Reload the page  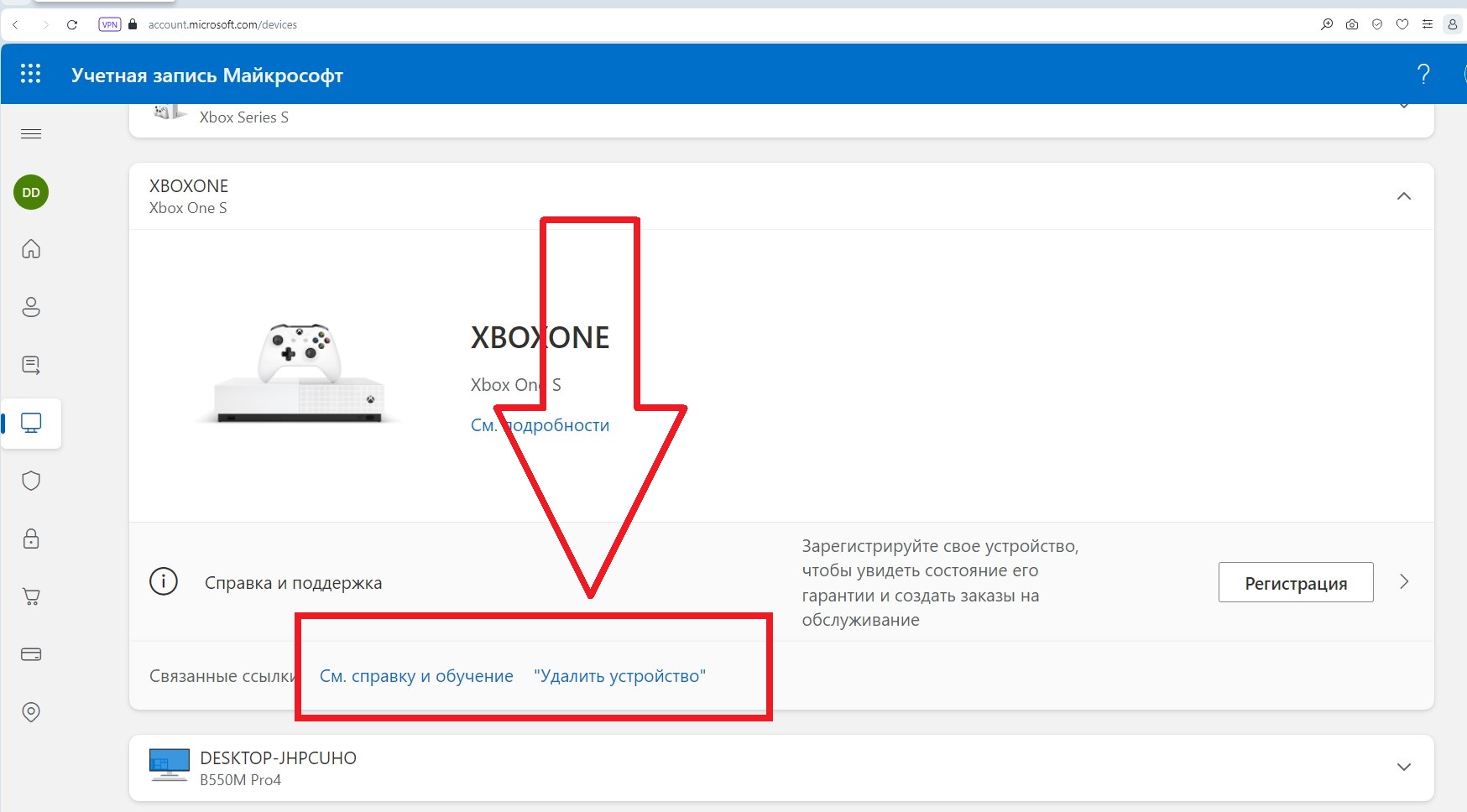click(x=72, y=25)
